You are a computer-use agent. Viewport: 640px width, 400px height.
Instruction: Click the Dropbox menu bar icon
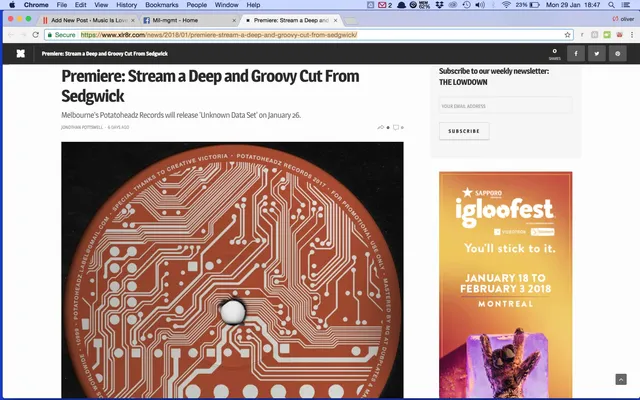click(439, 5)
